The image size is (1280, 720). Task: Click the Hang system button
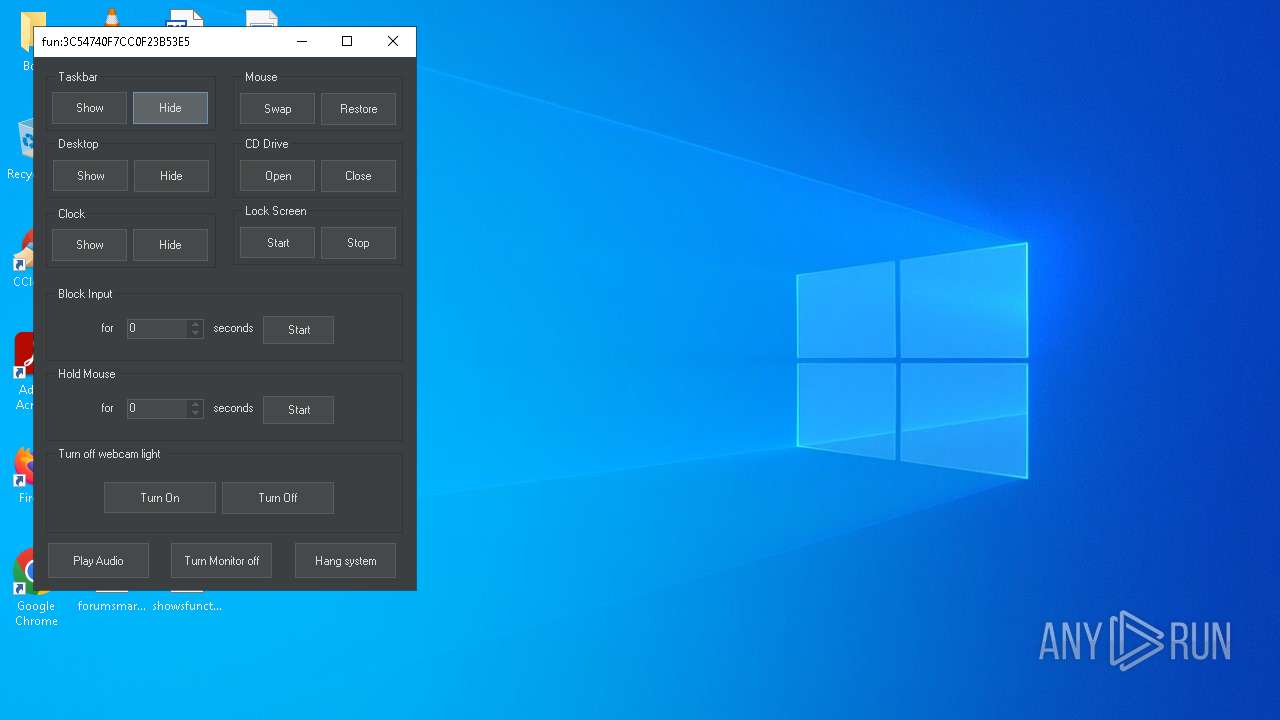pos(345,561)
